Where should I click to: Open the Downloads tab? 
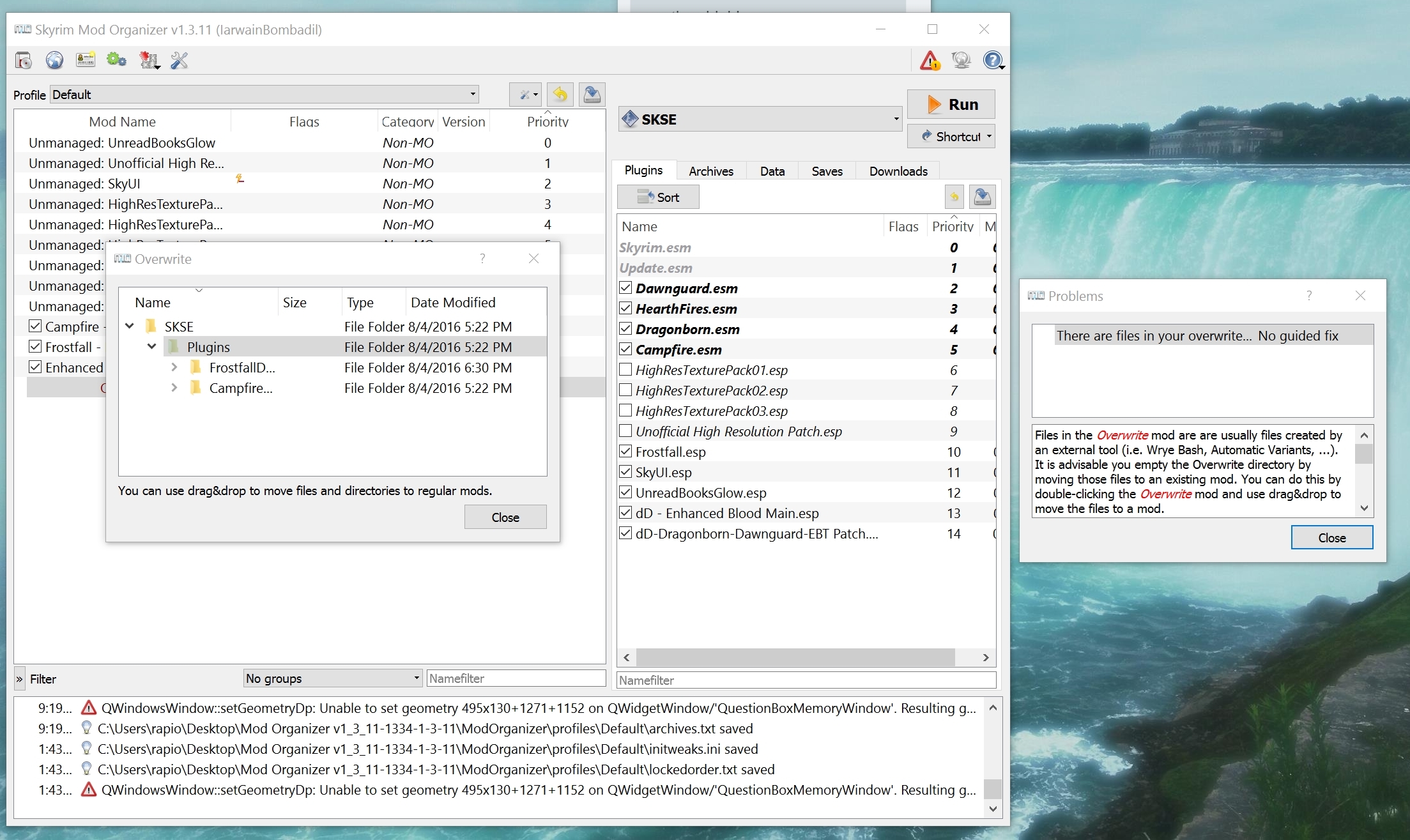point(898,171)
